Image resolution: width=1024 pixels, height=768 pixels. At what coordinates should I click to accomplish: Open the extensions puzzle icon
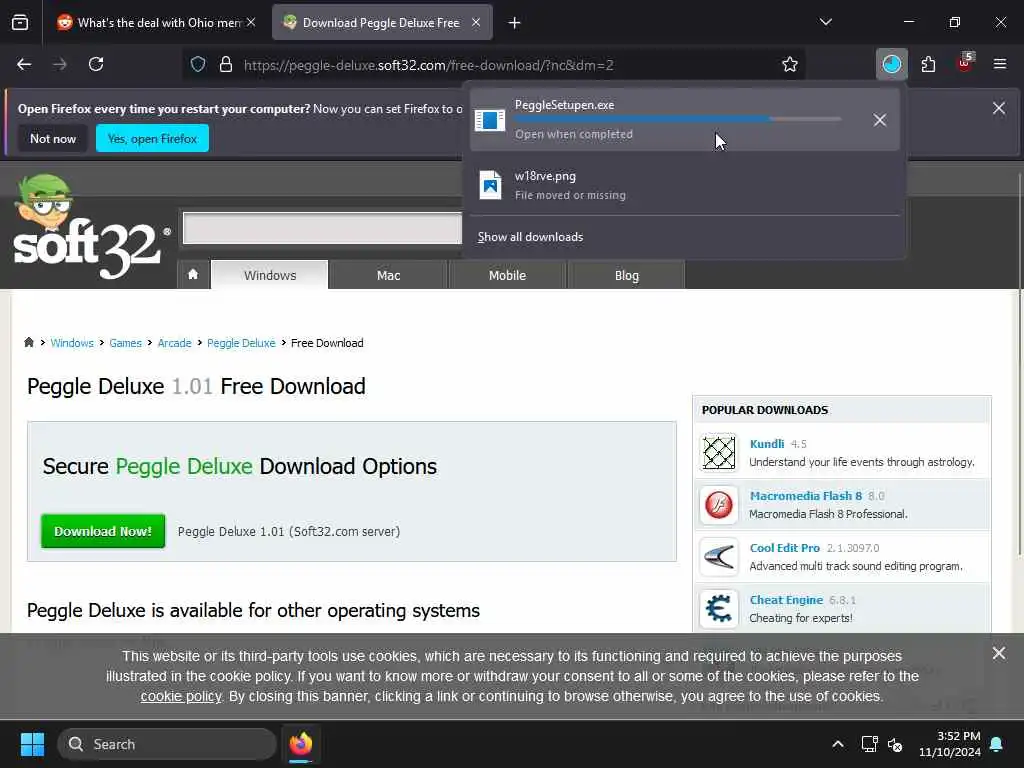928,64
